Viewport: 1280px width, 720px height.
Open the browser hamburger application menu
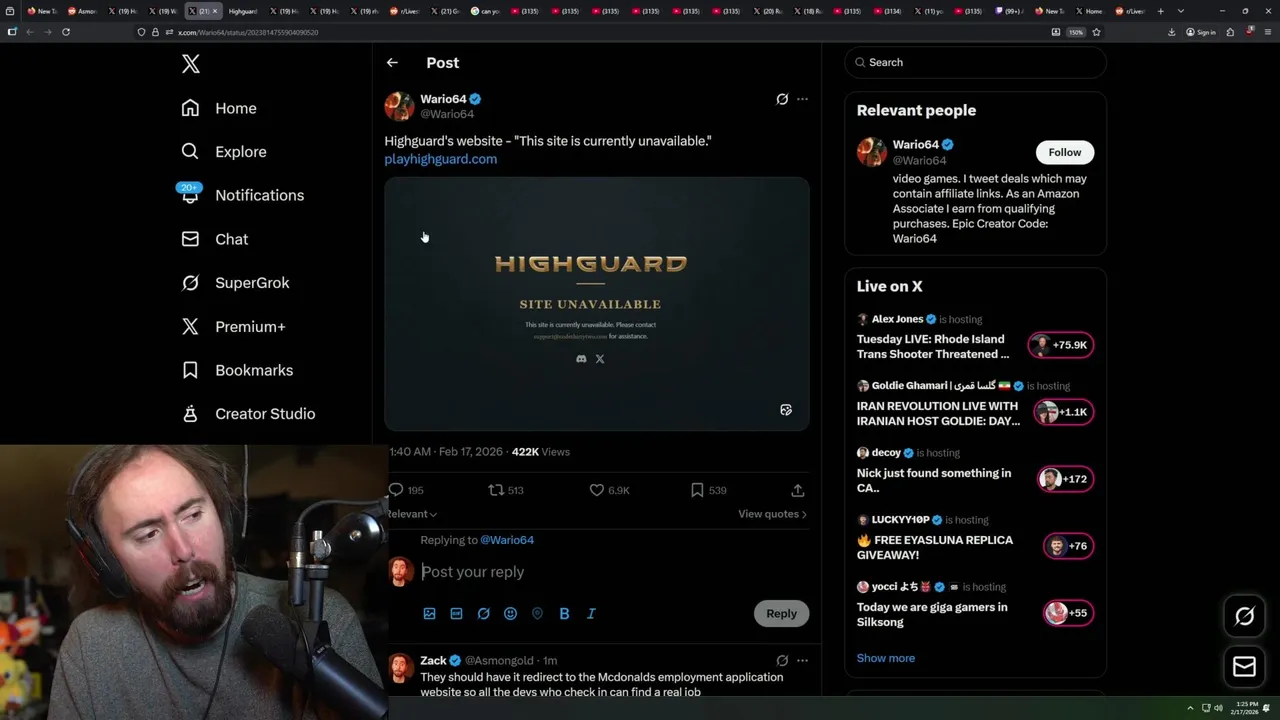[x=1267, y=32]
